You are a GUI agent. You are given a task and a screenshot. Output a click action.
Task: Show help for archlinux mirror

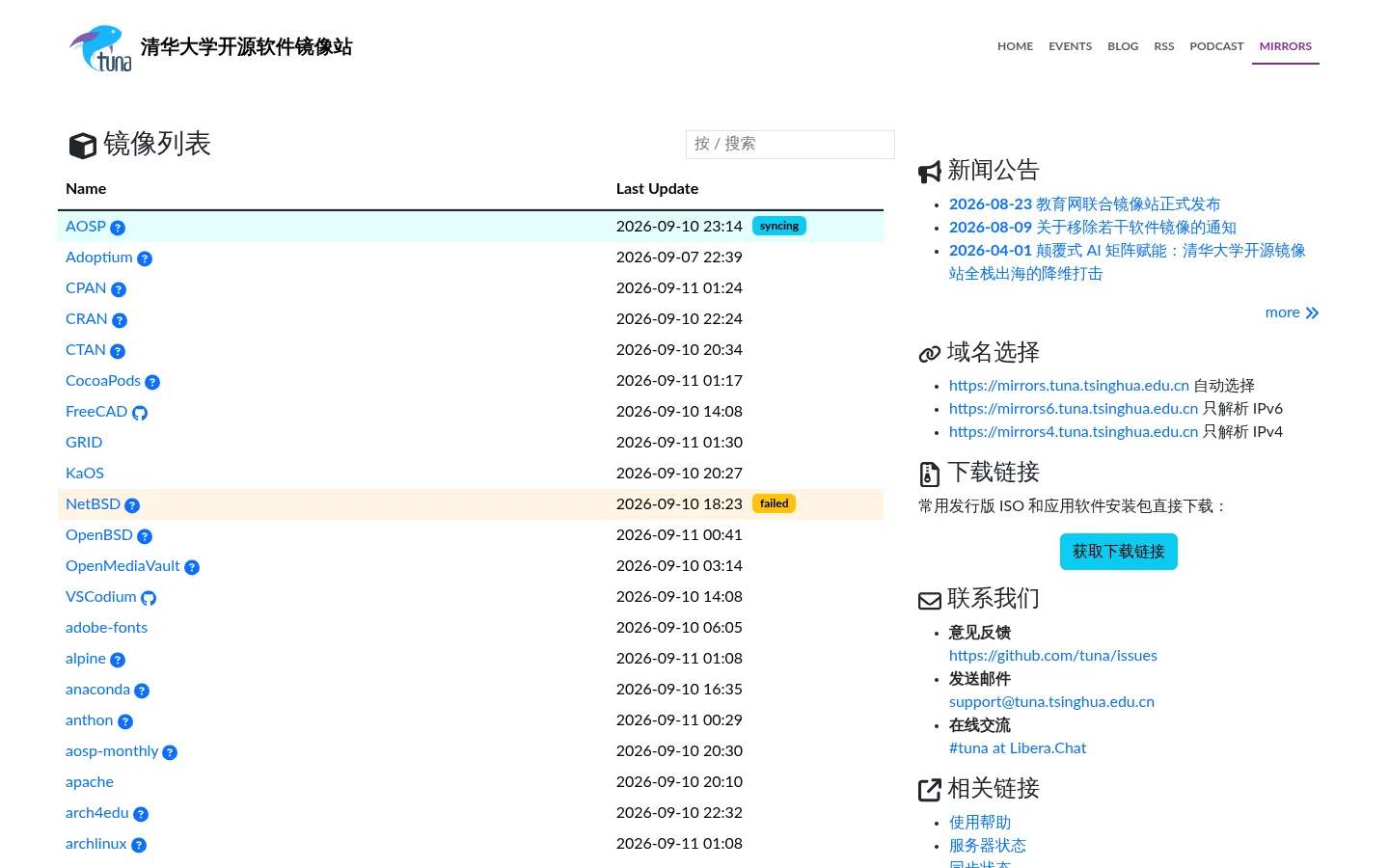pyautogui.click(x=139, y=845)
